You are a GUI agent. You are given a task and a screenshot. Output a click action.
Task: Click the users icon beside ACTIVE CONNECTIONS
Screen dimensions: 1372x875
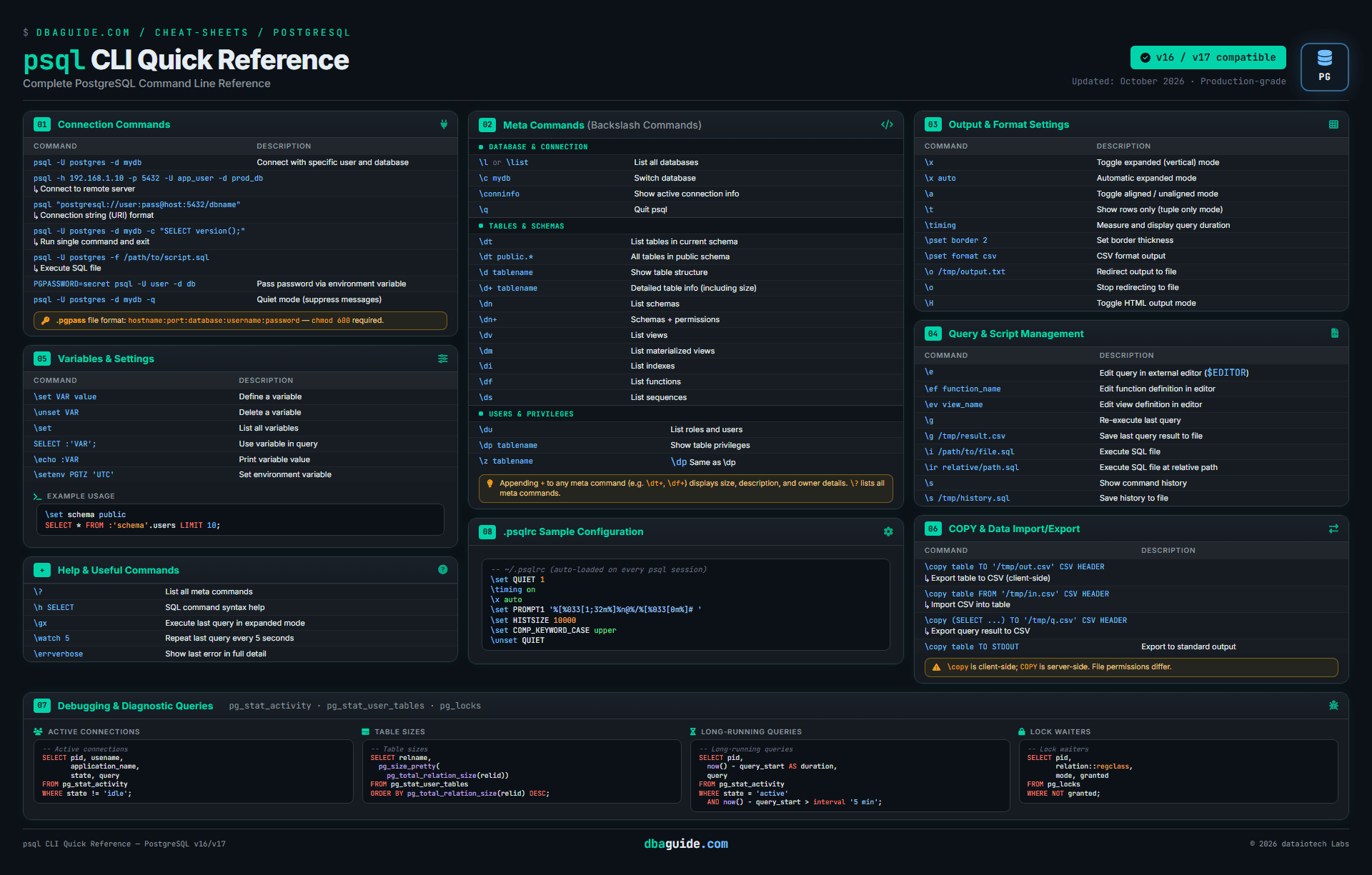click(x=38, y=732)
